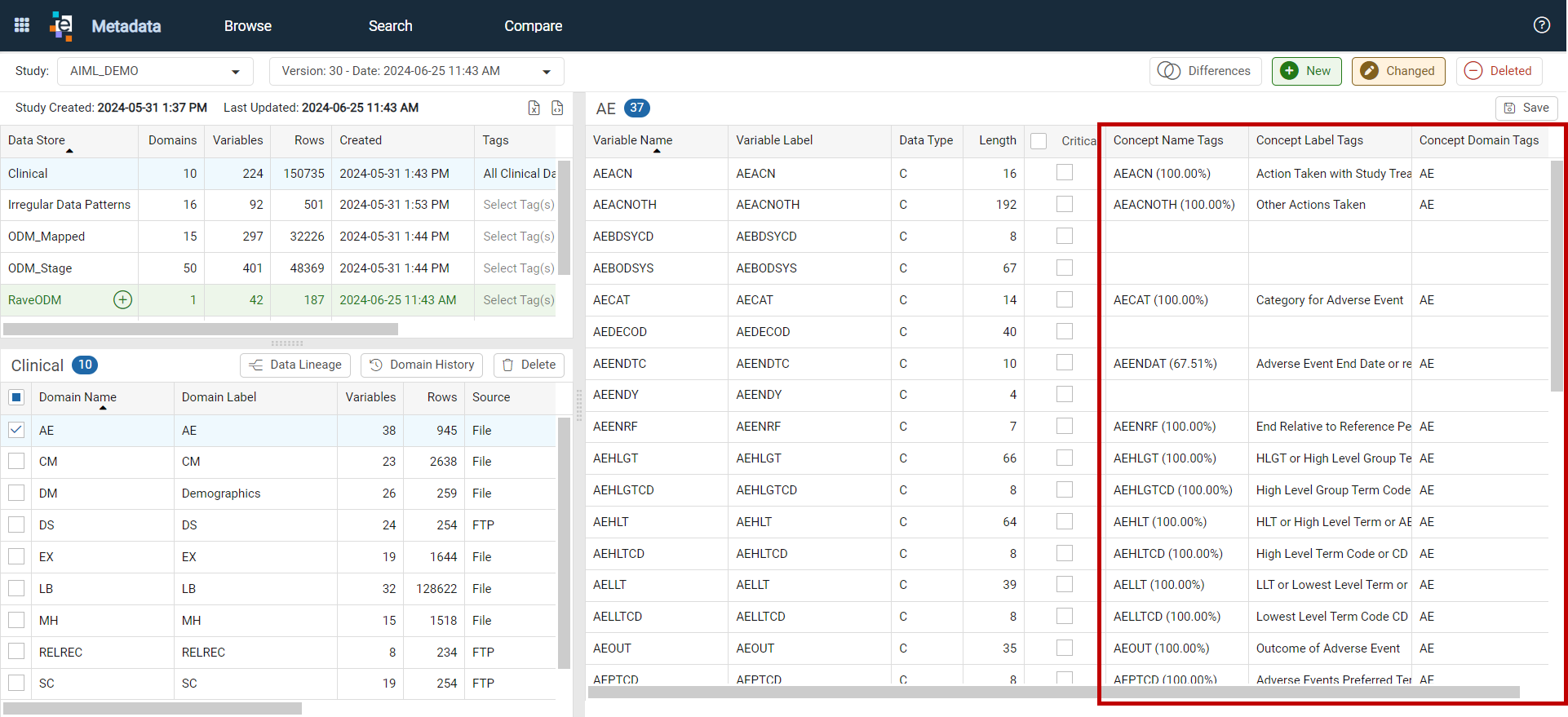Open the help question mark icon
This screenshot has width=1568, height=717.
(1541, 24)
